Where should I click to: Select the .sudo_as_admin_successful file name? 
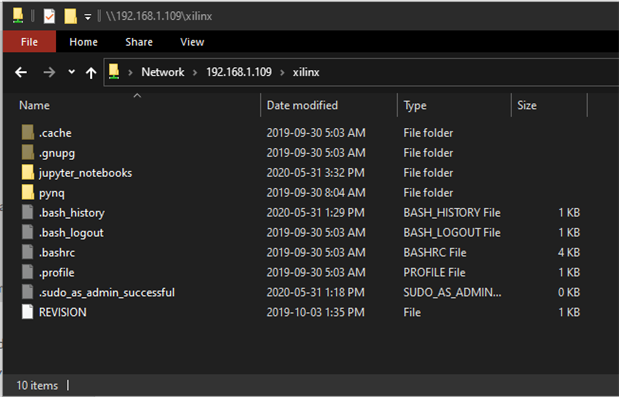pos(107,292)
